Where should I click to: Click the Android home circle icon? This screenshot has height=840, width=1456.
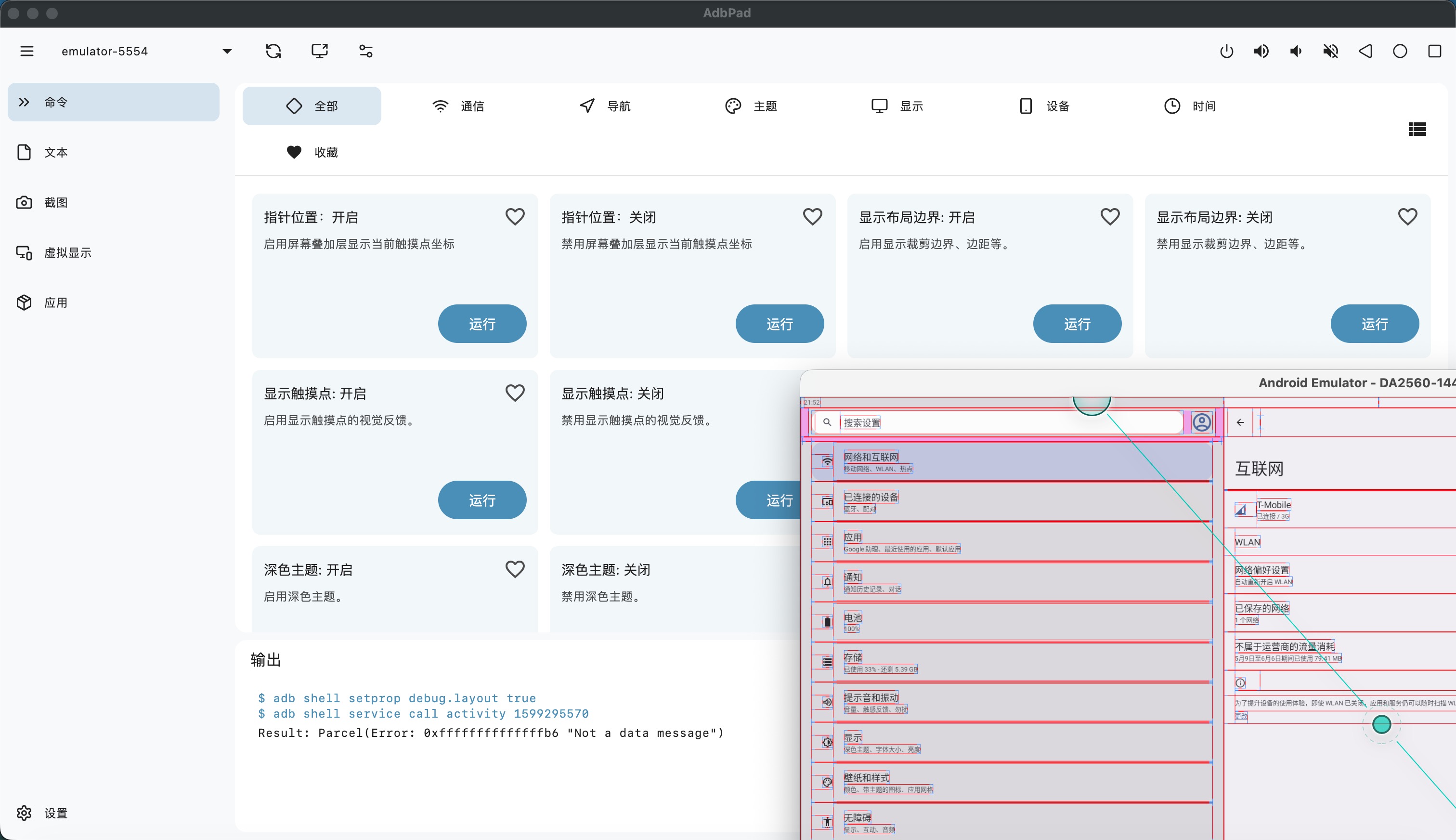1400,52
